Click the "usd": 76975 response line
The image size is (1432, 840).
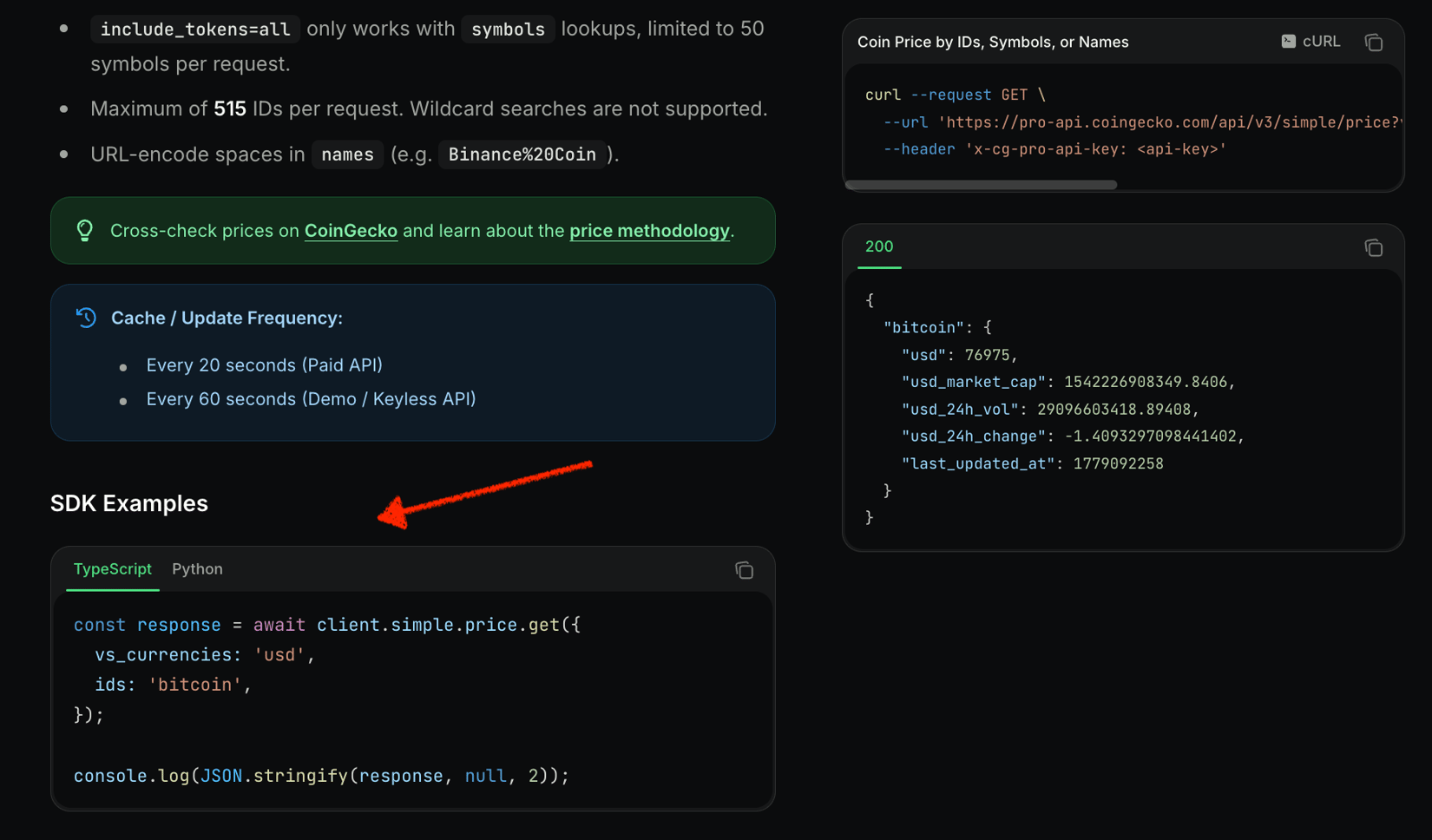[959, 355]
